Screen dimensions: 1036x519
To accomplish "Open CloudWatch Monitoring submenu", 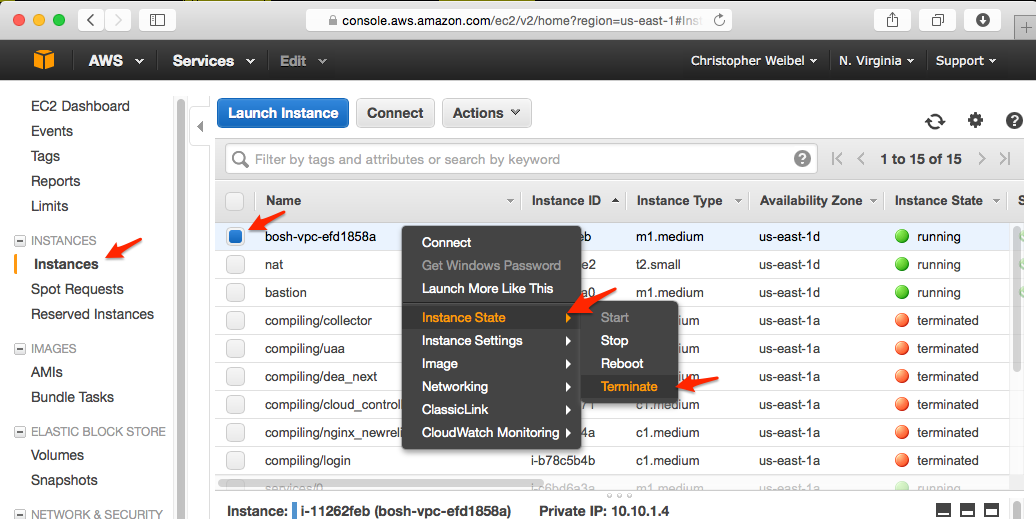I will 491,432.
